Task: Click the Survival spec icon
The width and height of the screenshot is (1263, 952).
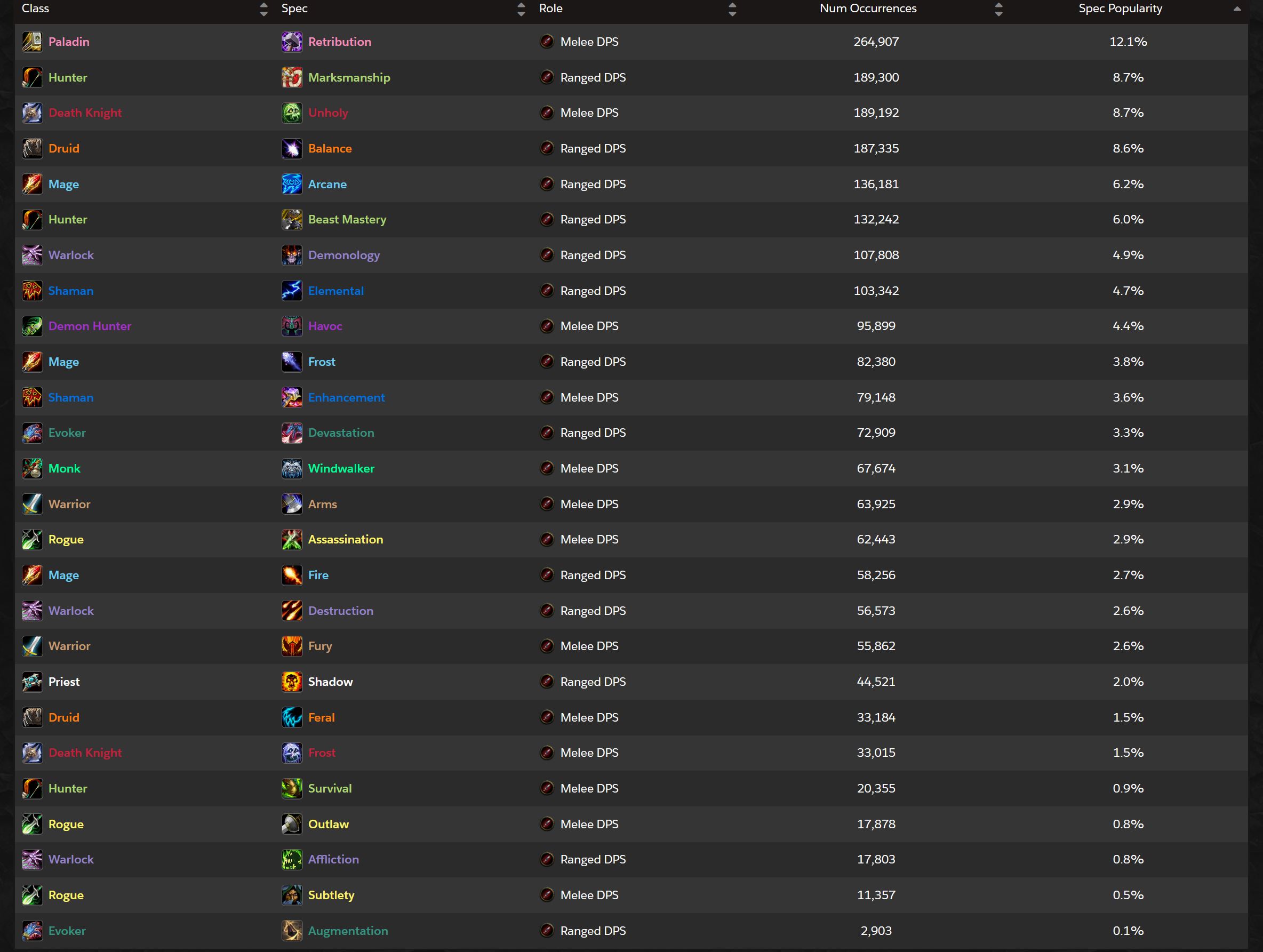Action: [292, 788]
